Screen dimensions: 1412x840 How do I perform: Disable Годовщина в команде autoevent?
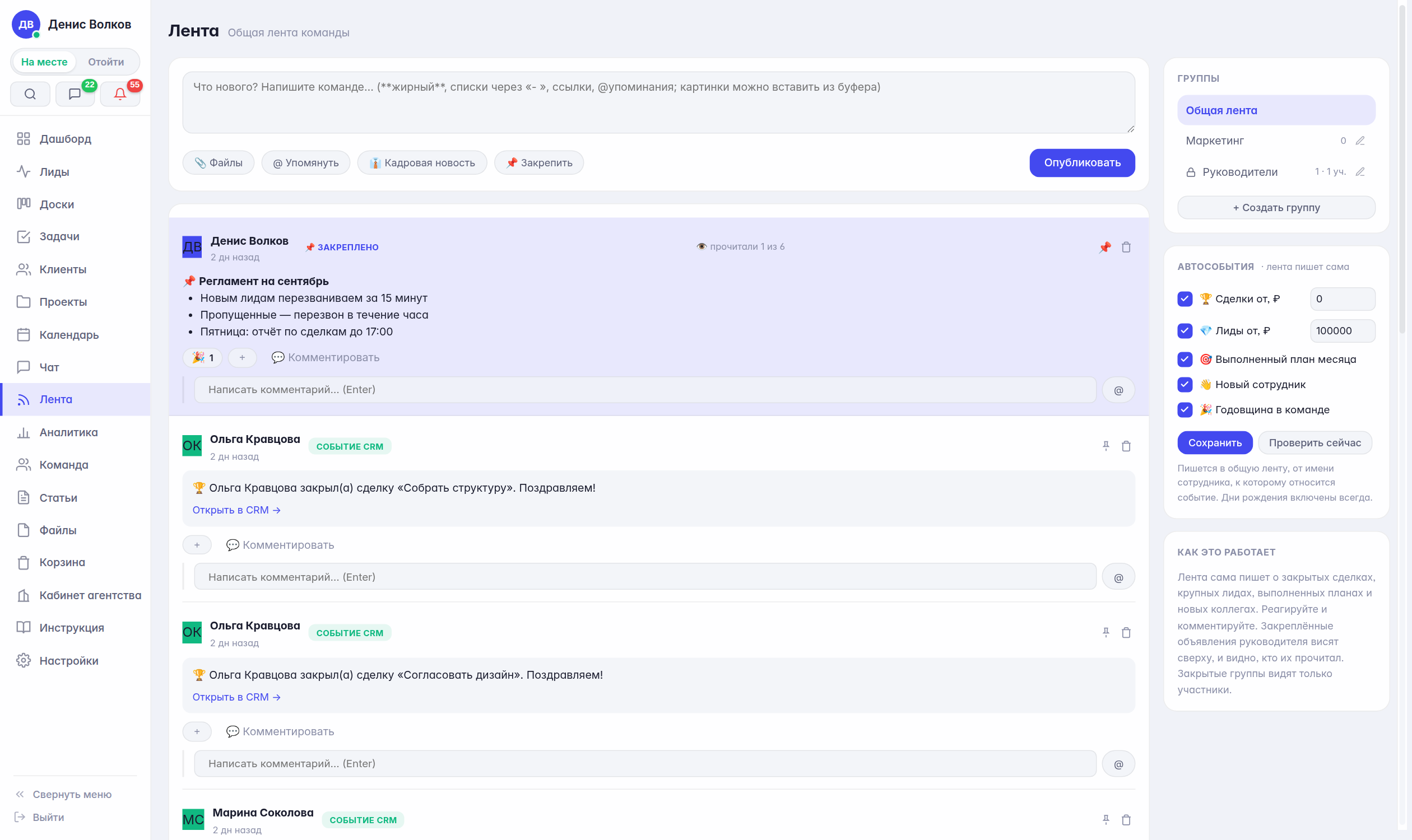coord(1185,410)
